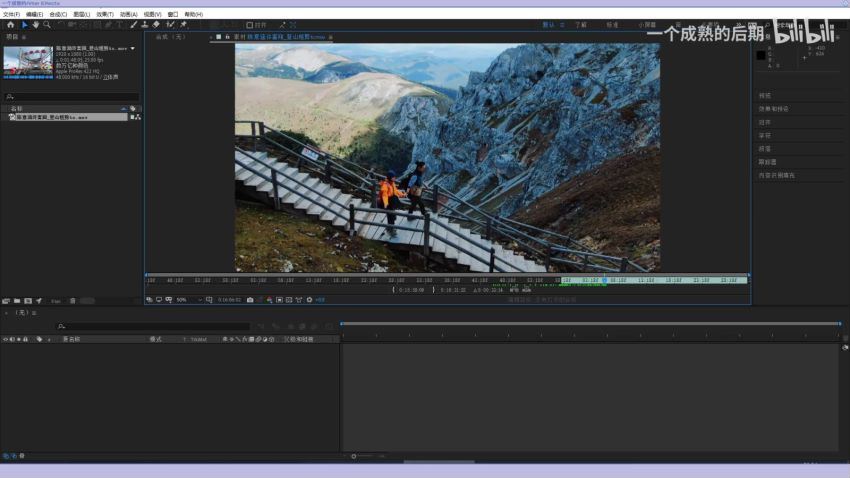This screenshot has width=850, height=478.
Task: Open the 编辑(E) menu
Action: pos(34,15)
